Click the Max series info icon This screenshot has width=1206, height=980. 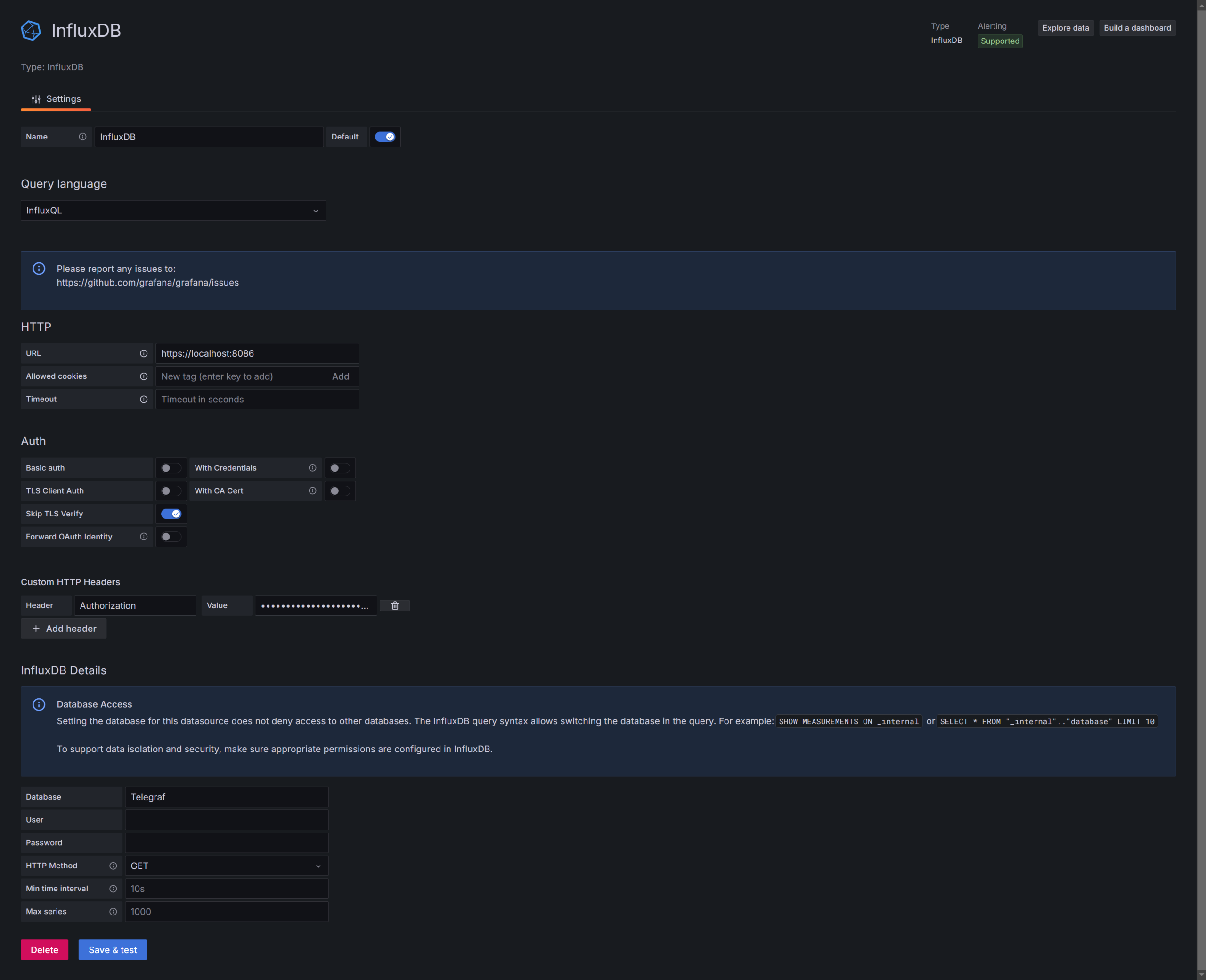114,912
